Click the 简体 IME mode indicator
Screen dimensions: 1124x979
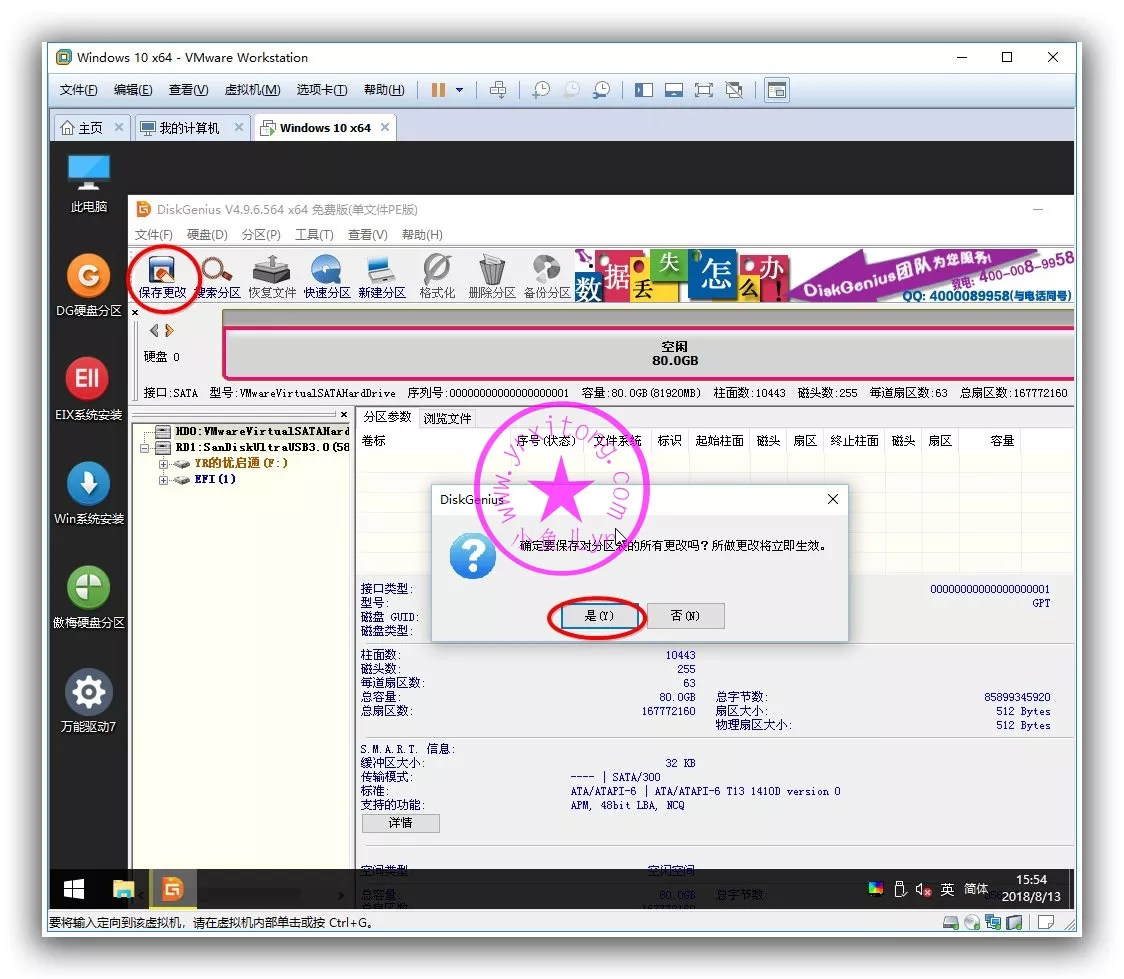tap(976, 889)
